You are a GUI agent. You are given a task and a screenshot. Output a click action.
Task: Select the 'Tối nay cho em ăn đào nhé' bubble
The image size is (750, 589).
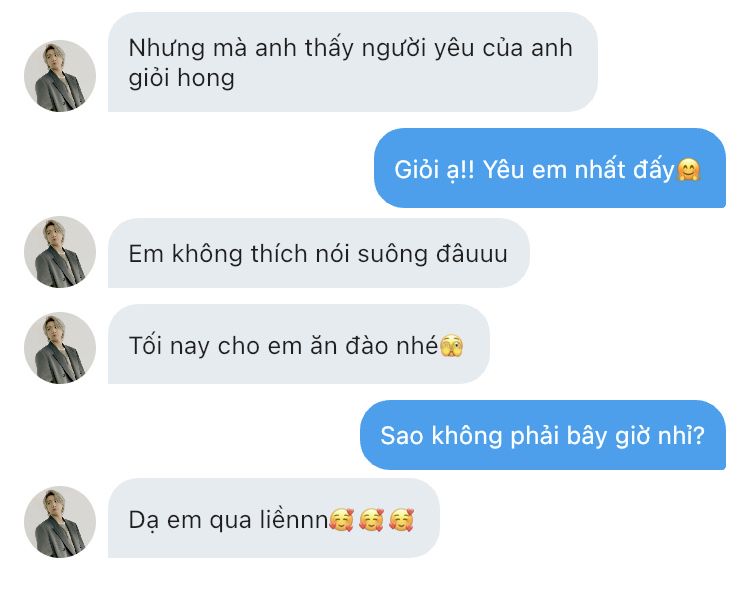click(299, 344)
